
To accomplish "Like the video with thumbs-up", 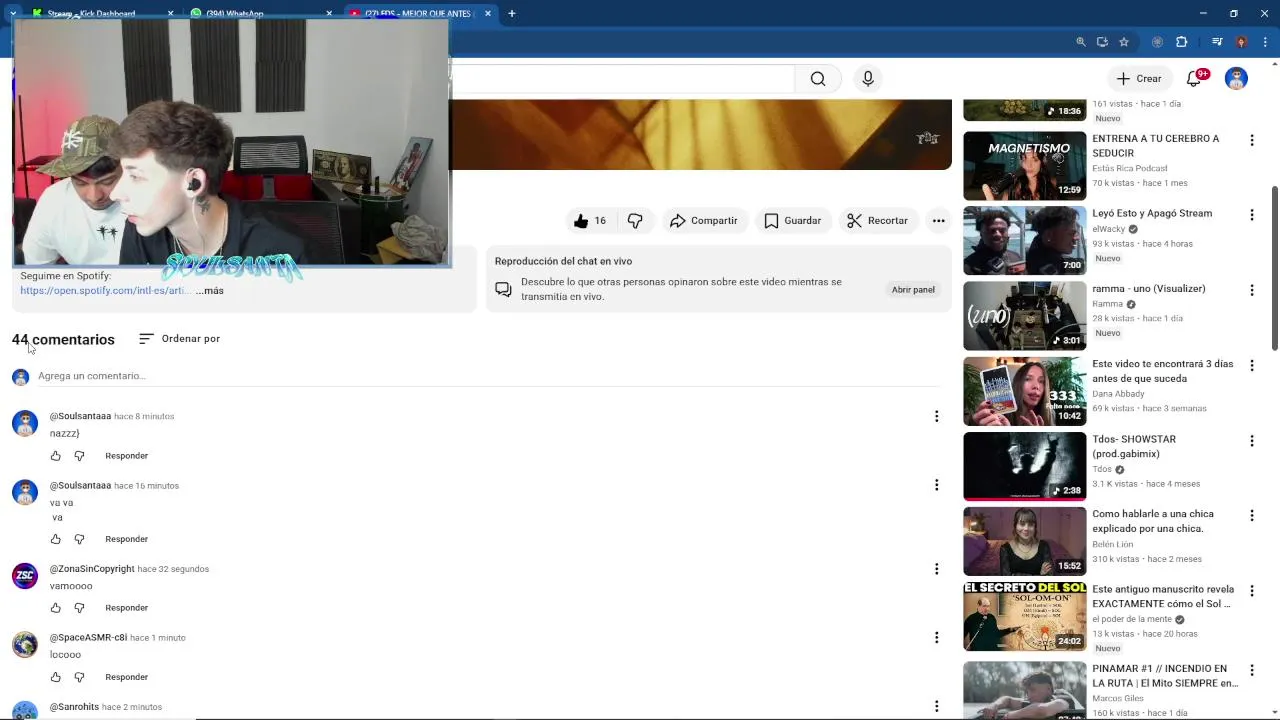I will [590, 221].
